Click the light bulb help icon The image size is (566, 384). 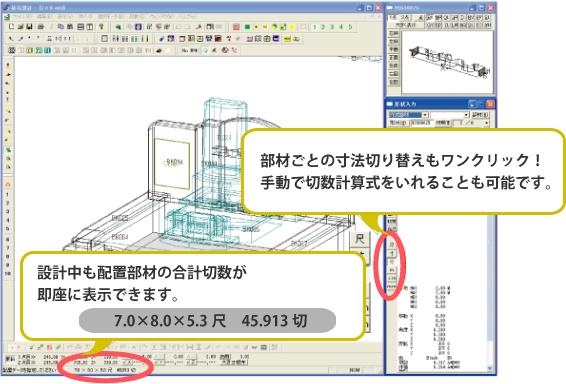[101, 27]
